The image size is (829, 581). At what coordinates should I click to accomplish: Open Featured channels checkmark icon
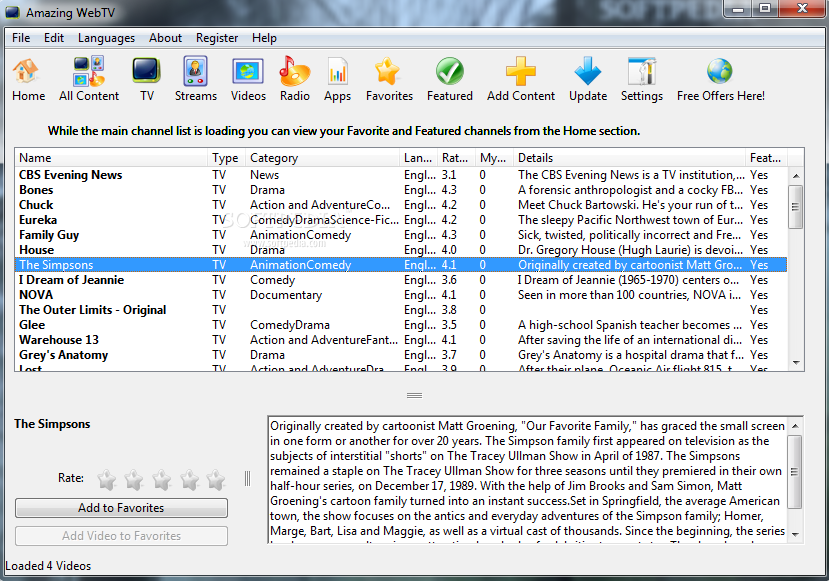(450, 71)
